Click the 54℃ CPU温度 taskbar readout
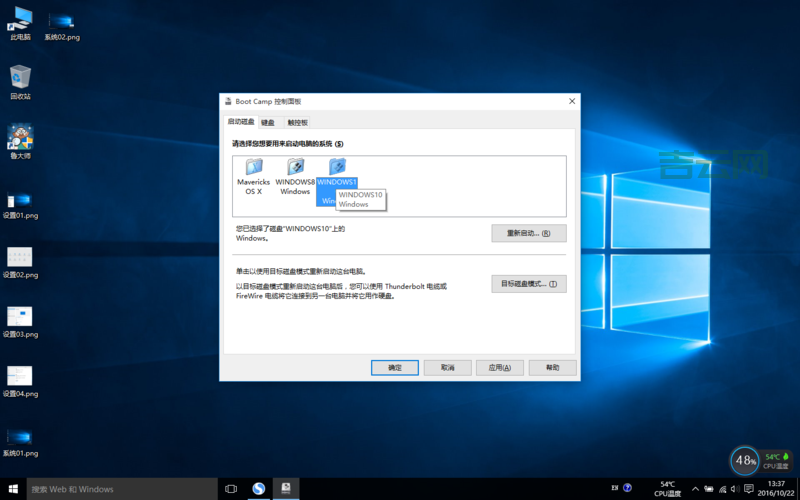The width and height of the screenshot is (800, 500). (668, 489)
